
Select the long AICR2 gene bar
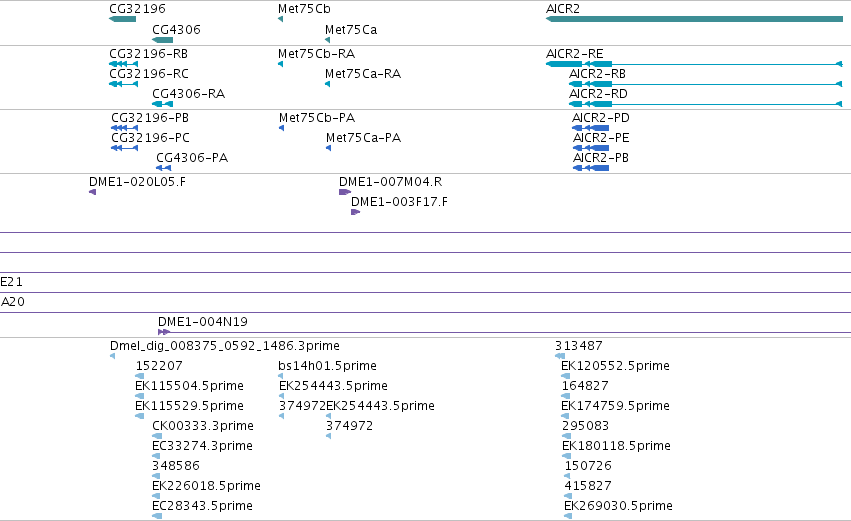pyautogui.click(x=694, y=19)
